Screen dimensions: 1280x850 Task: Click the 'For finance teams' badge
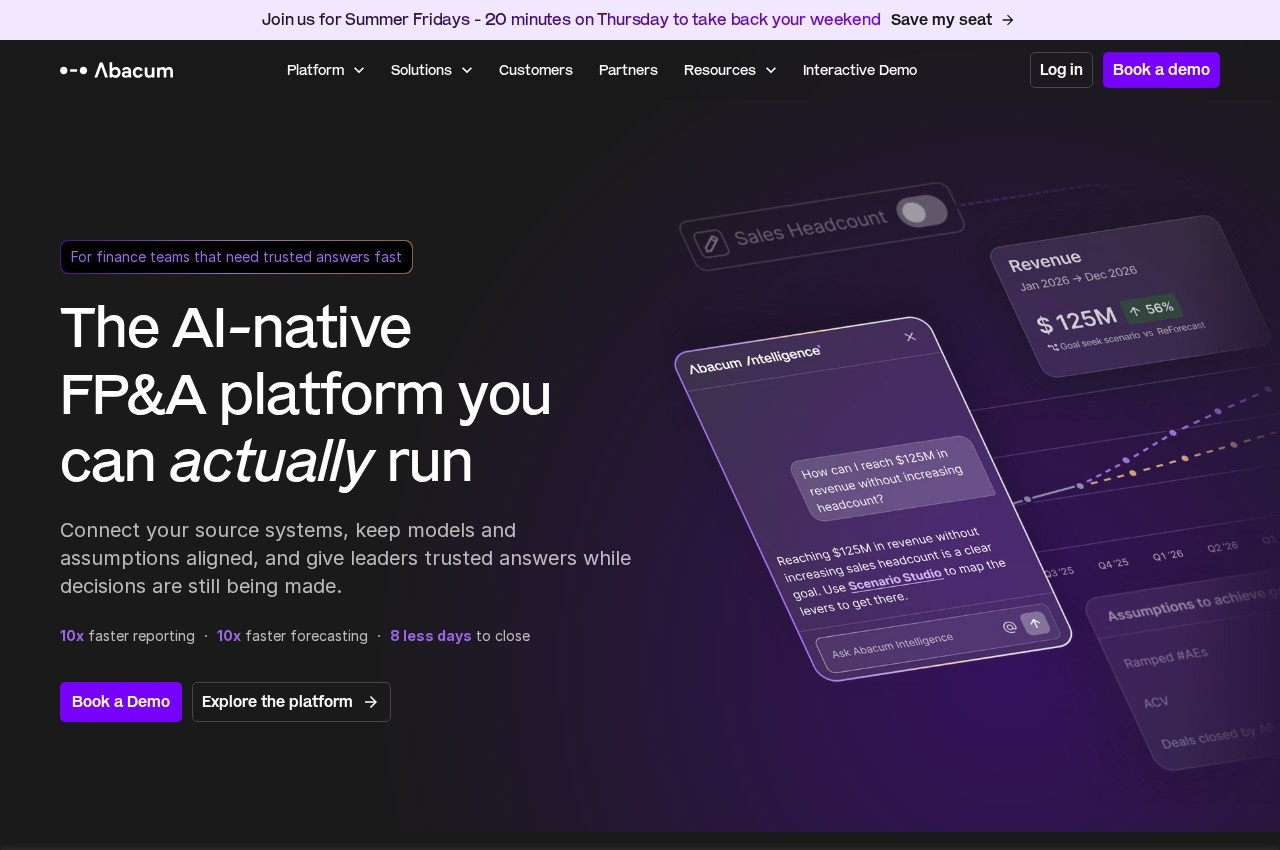click(x=236, y=257)
